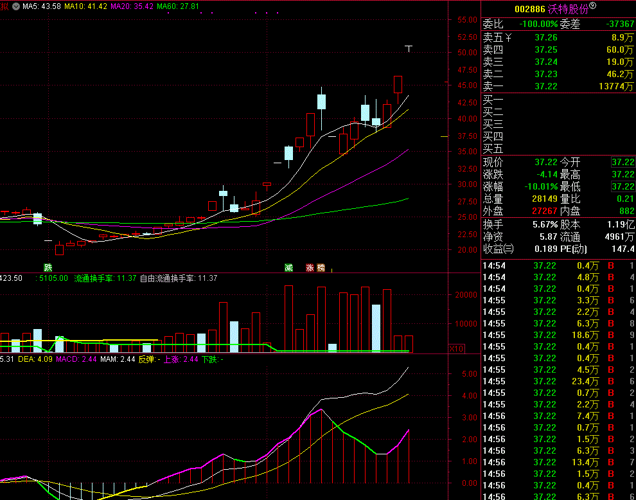Click the 委比 value -100.00%

(539, 24)
